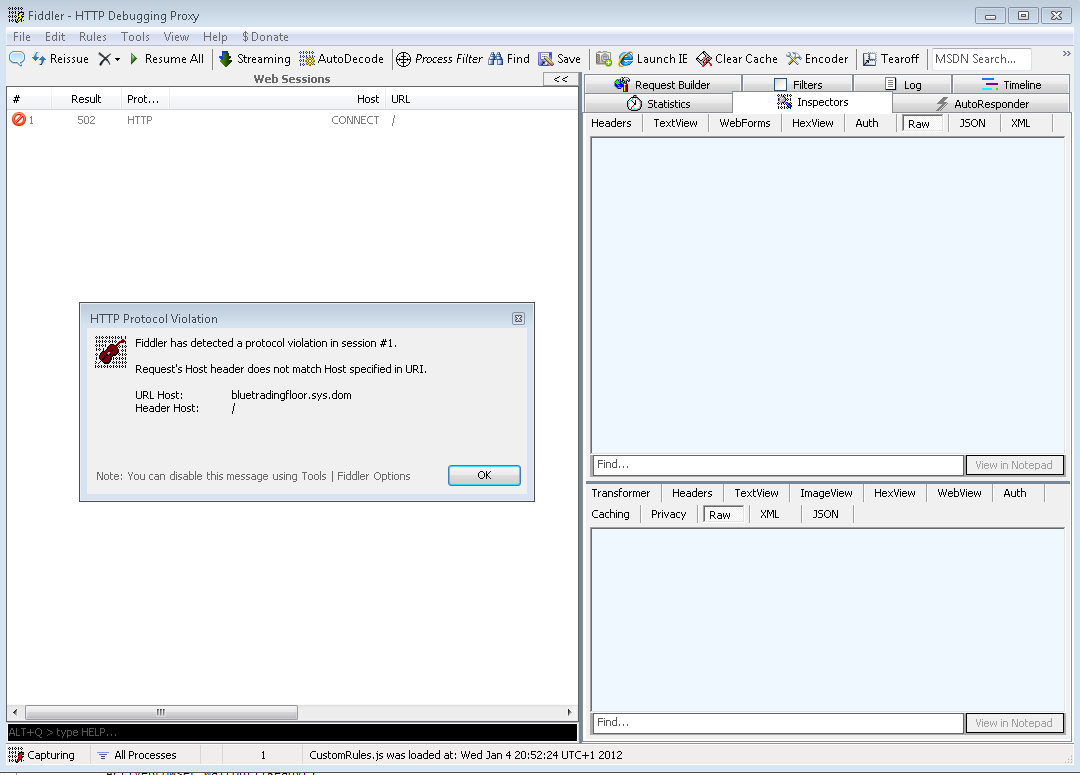
Task: Open the File menu
Action: [21, 37]
